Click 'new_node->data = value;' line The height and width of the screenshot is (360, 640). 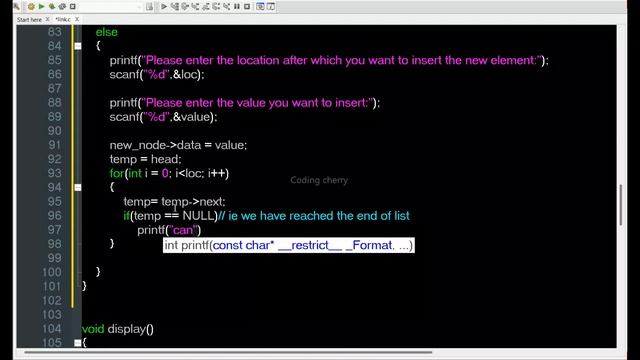[178, 145]
